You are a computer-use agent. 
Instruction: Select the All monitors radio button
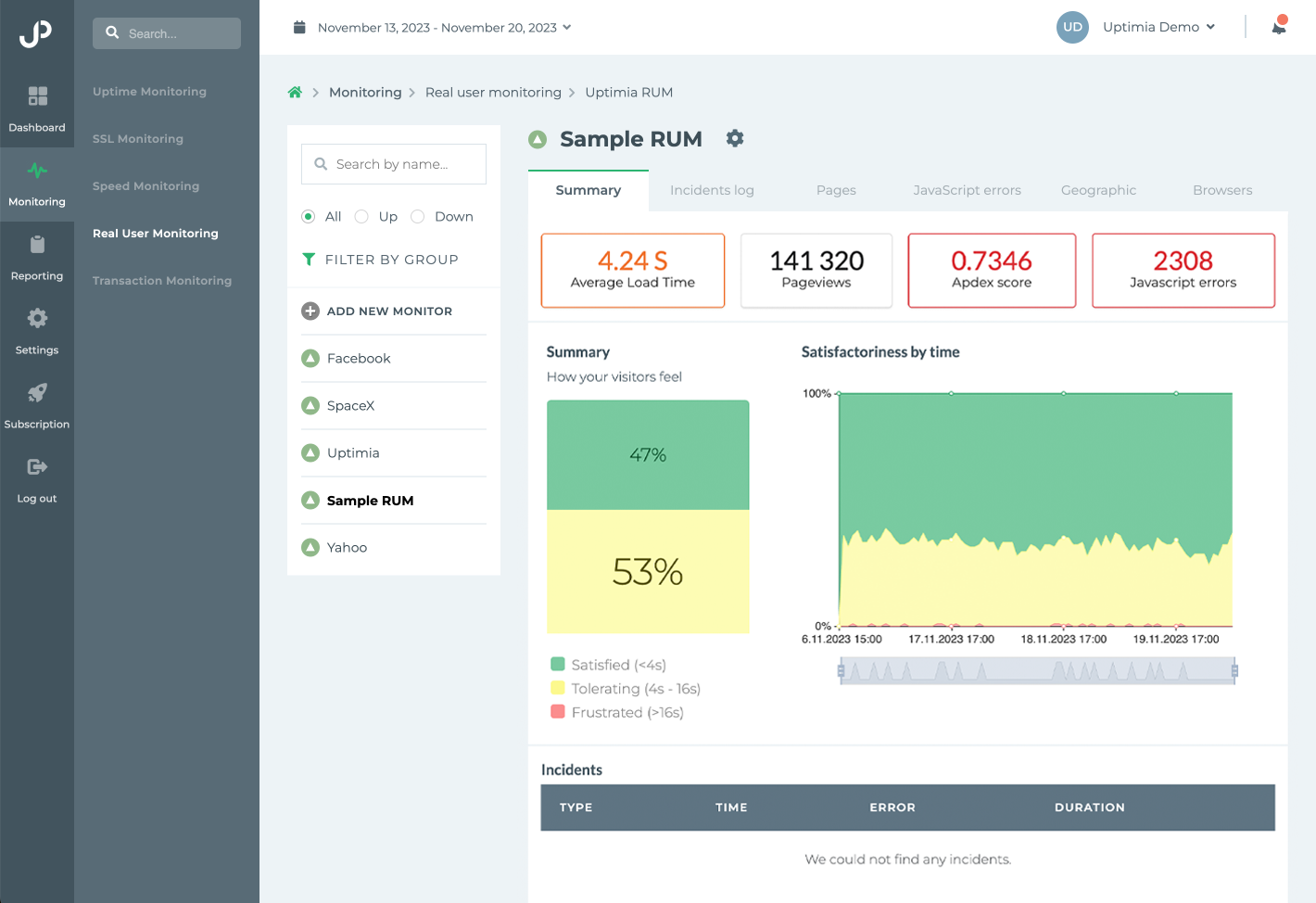click(x=309, y=216)
